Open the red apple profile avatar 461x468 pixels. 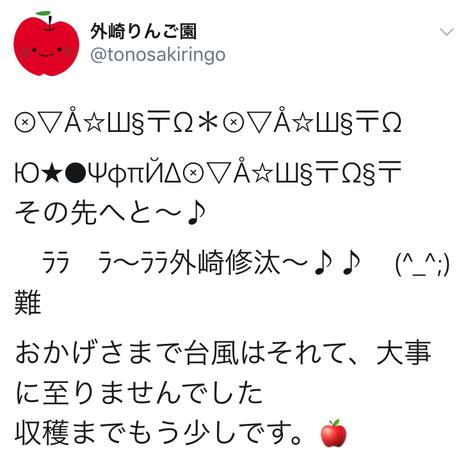click(46, 43)
